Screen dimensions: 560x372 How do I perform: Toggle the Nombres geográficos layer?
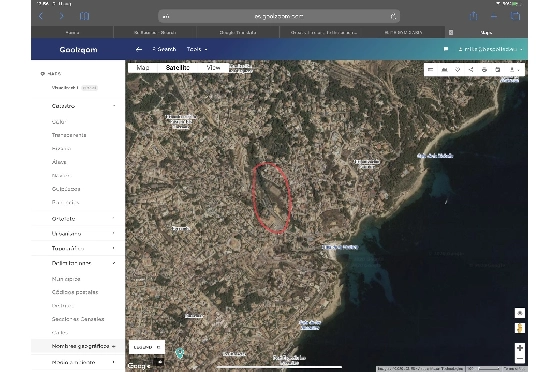click(78, 346)
